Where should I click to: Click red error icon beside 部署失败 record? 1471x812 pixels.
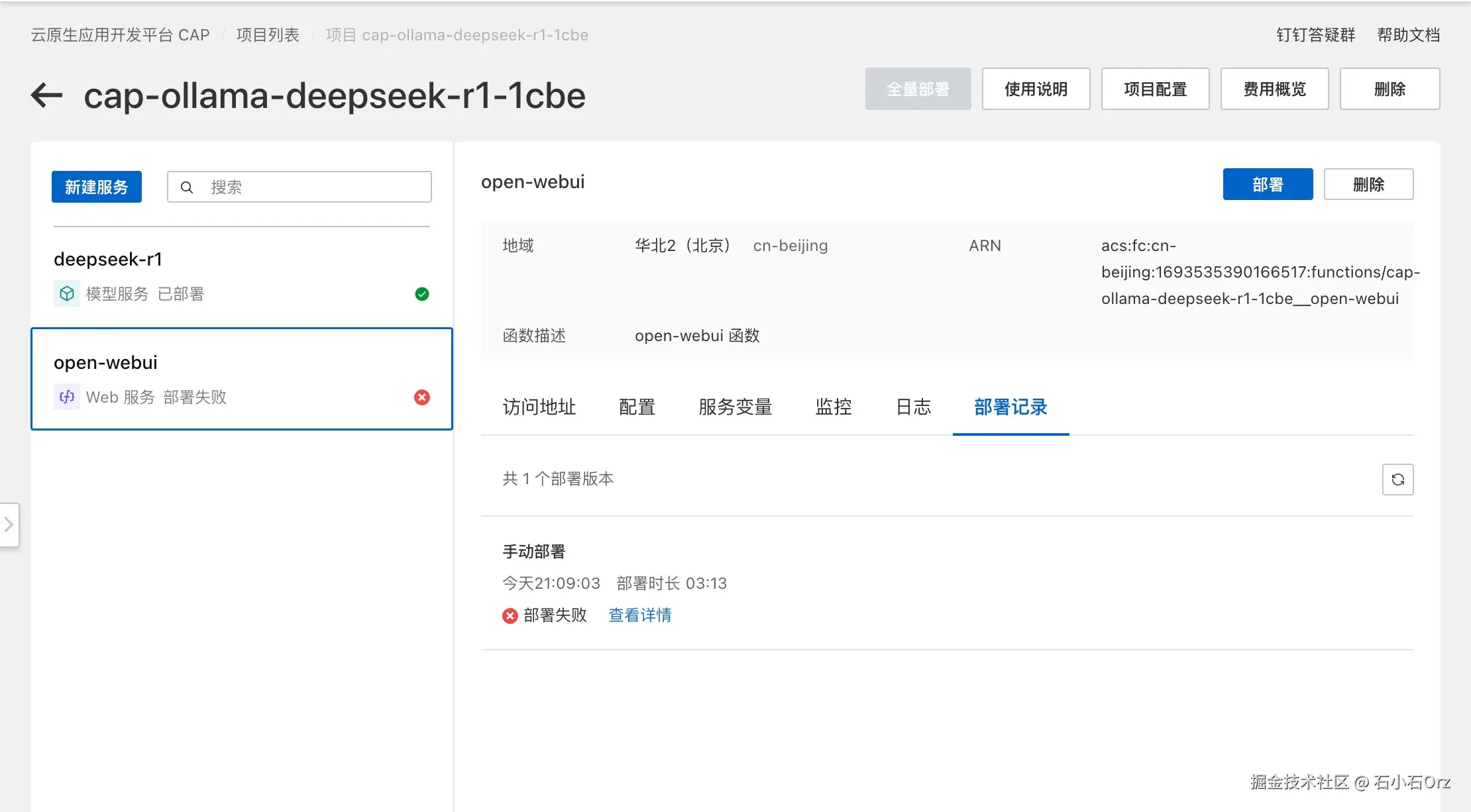[x=510, y=616]
